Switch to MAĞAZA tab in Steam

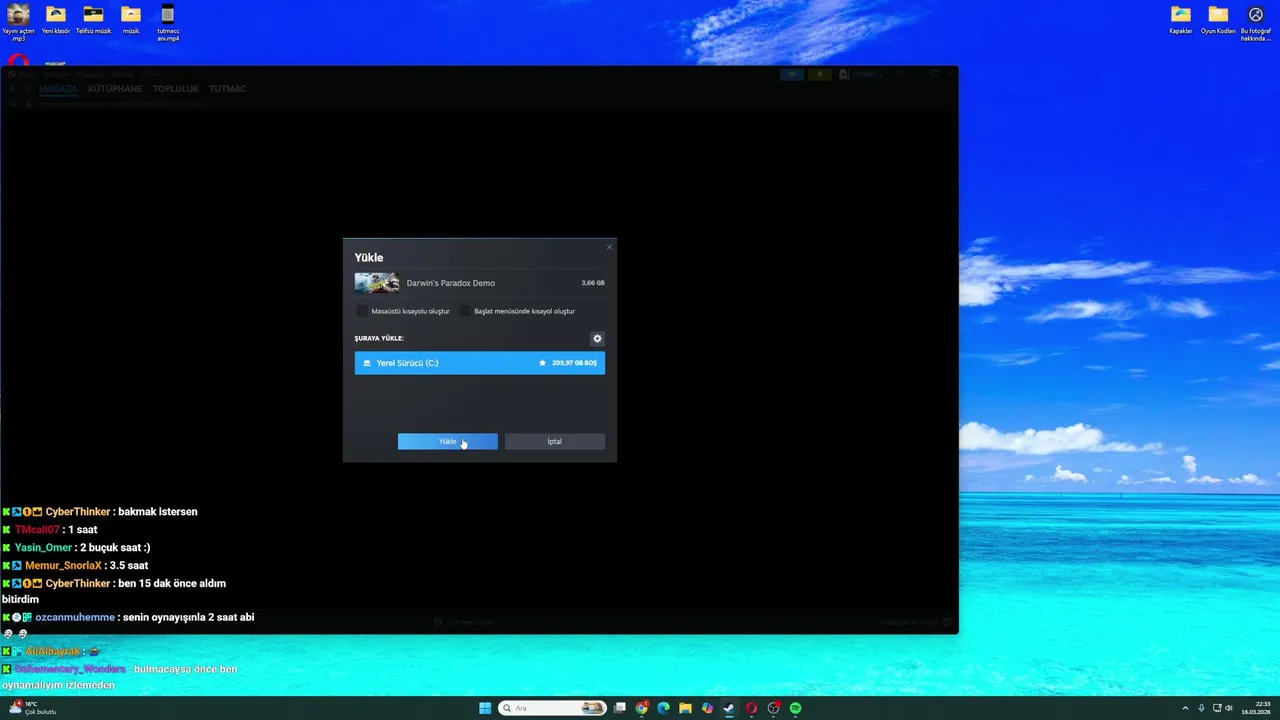point(58,89)
